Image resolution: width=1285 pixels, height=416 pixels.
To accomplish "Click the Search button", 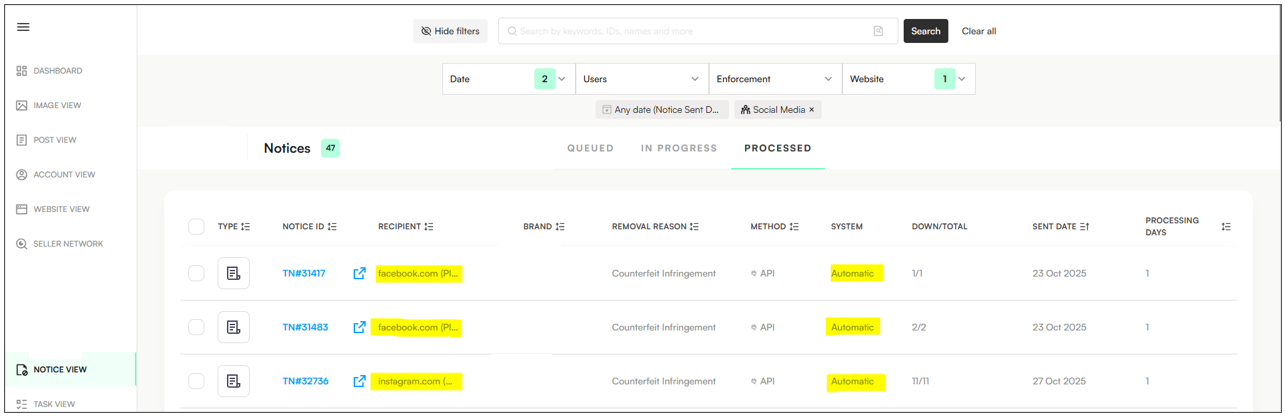I will pyautogui.click(x=925, y=31).
